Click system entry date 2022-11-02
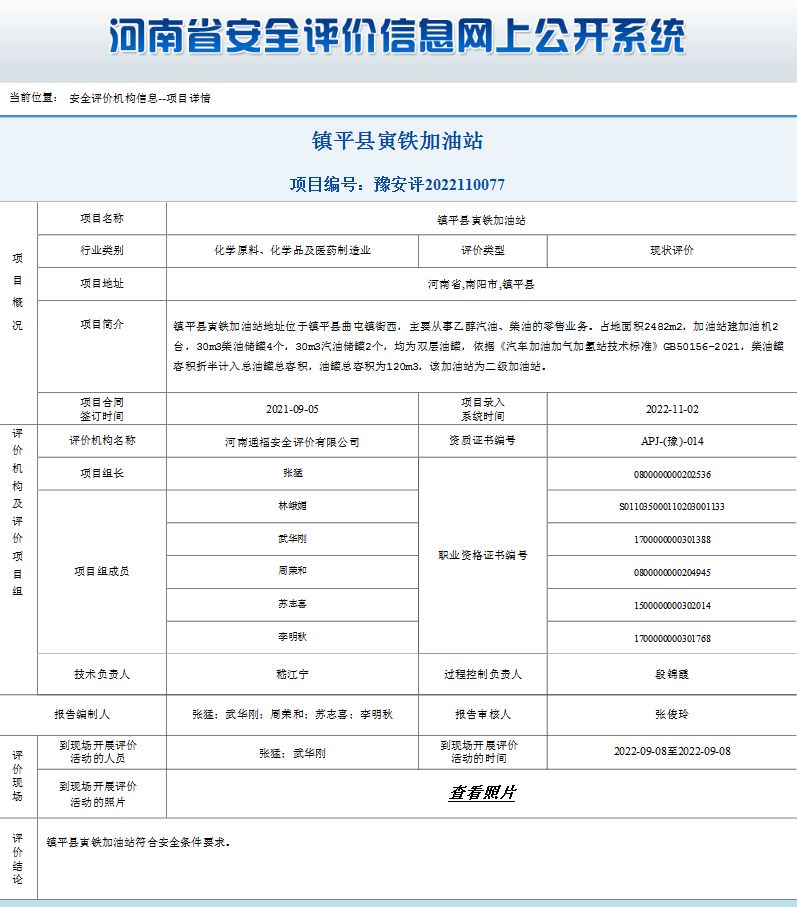The width and height of the screenshot is (797, 907). tap(672, 409)
